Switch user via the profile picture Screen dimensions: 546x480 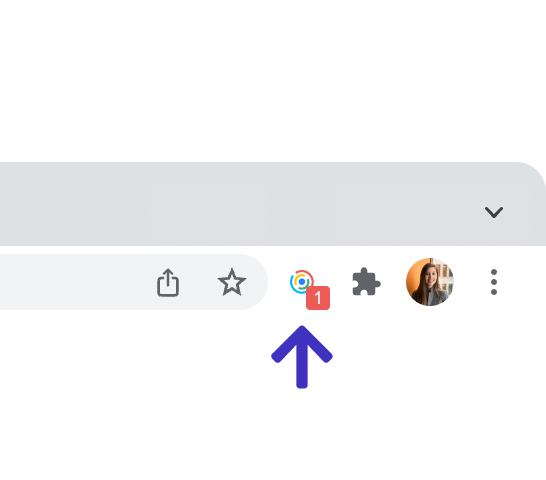[x=430, y=282]
